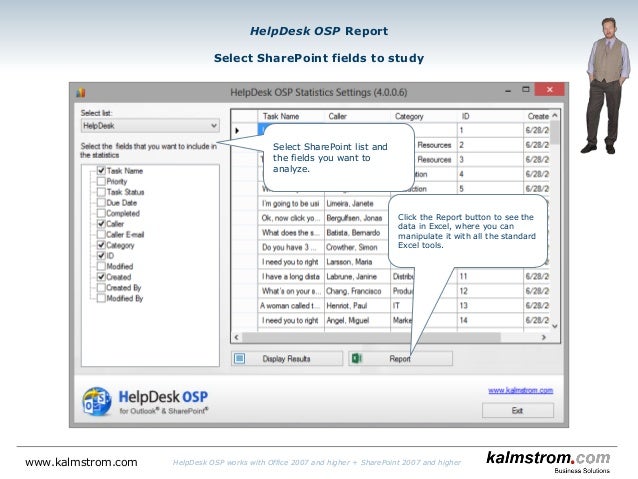Check the Caller E-mail field
The width and height of the screenshot is (638, 479).
101,234
